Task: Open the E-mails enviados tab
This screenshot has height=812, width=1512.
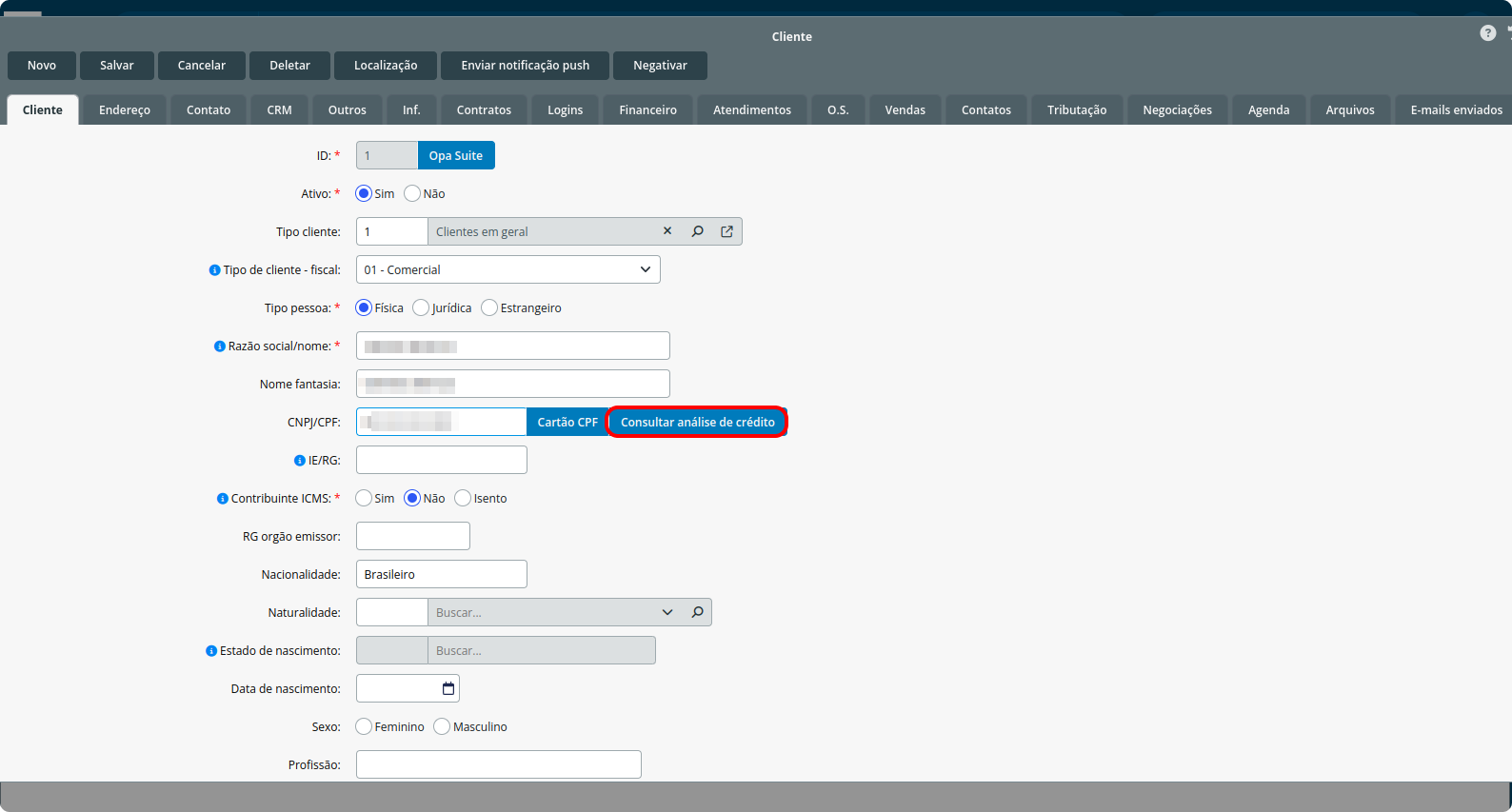Action: (x=1454, y=109)
